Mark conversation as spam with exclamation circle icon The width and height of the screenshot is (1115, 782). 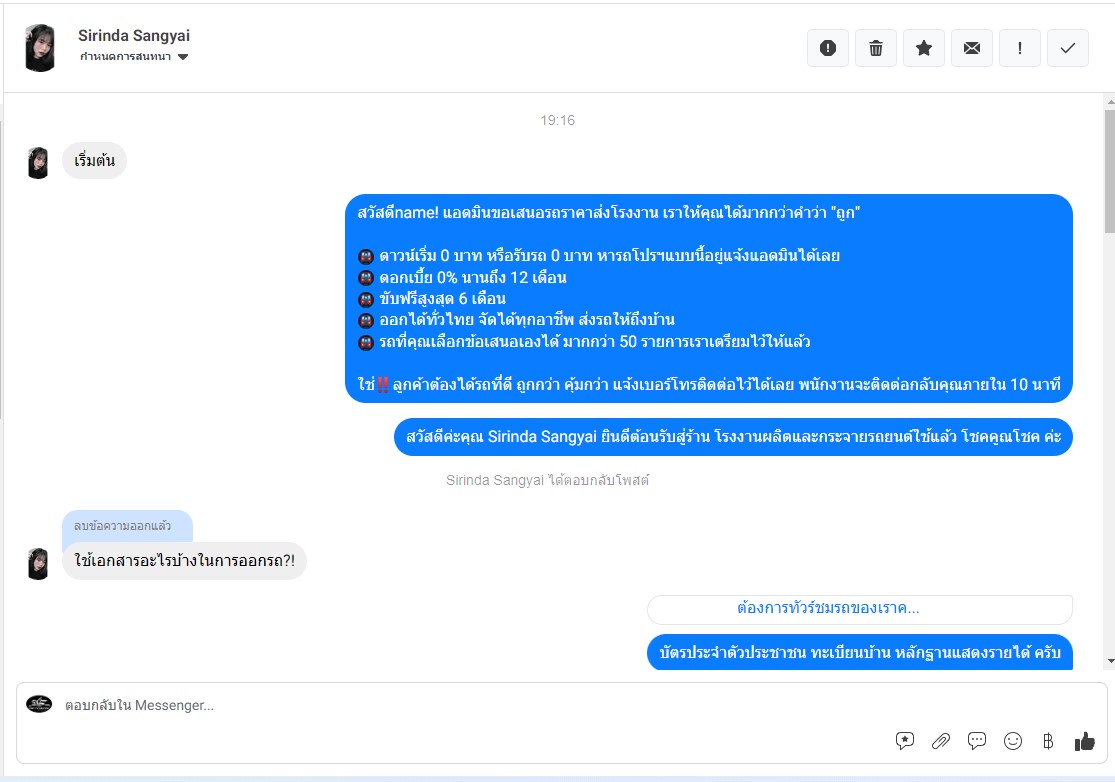coord(828,48)
